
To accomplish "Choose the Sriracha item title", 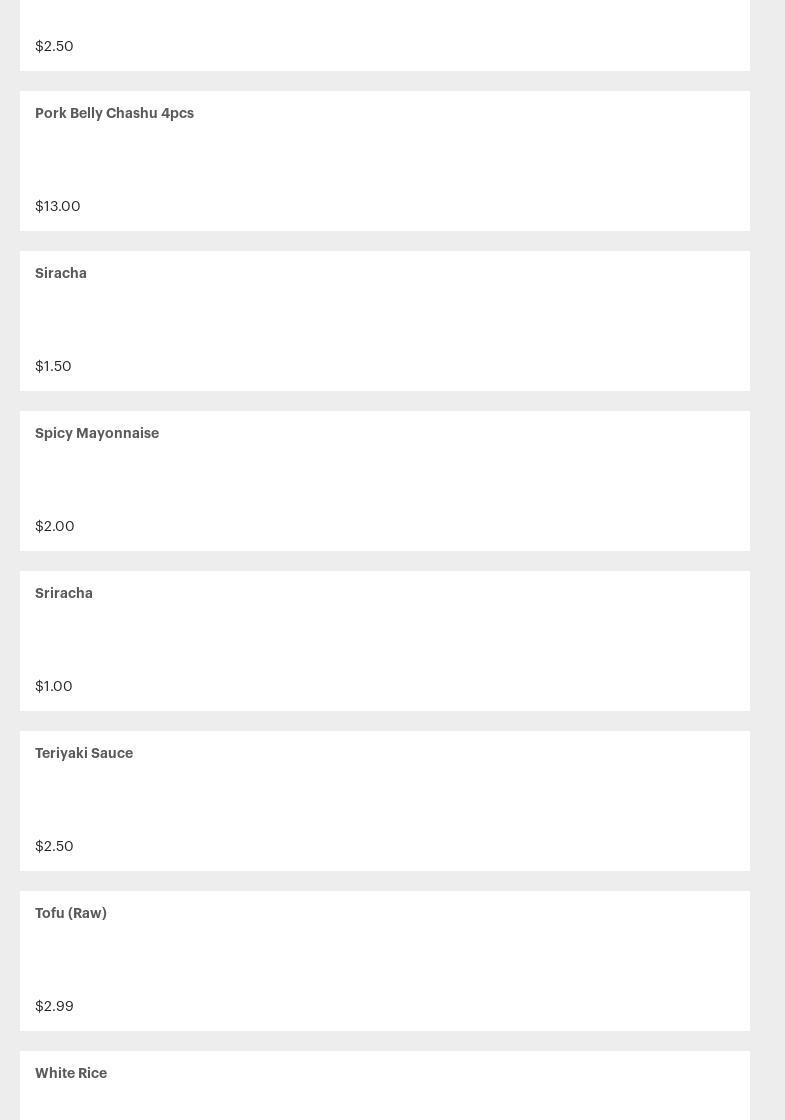I will [x=64, y=593].
